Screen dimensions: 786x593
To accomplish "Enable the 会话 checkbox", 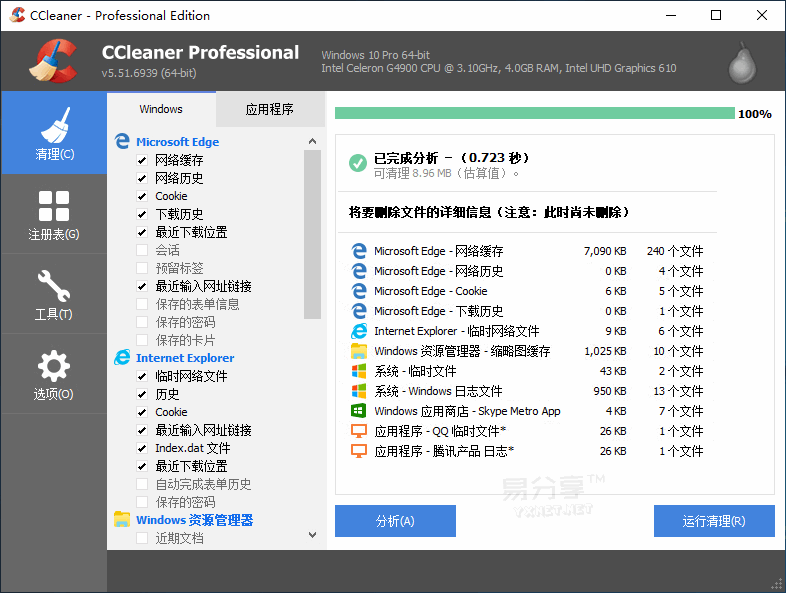I will pyautogui.click(x=142, y=250).
